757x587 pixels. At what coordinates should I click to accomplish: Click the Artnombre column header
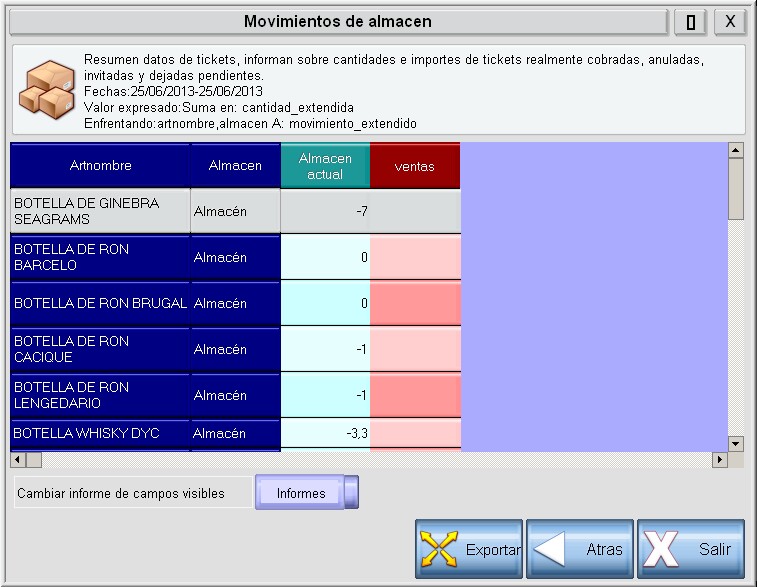100,166
